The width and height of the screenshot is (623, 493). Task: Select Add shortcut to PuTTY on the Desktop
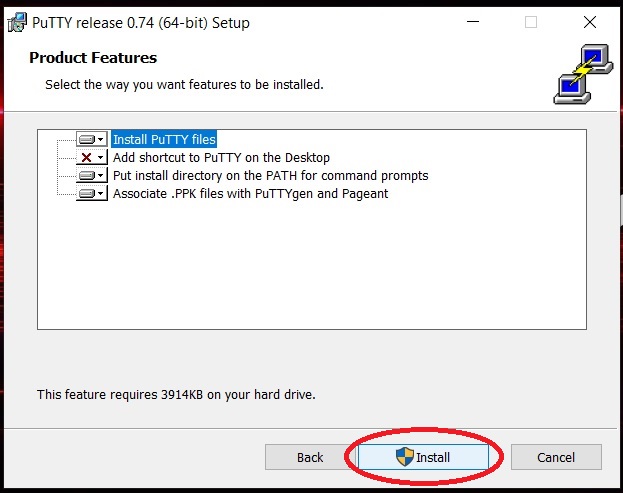point(221,158)
